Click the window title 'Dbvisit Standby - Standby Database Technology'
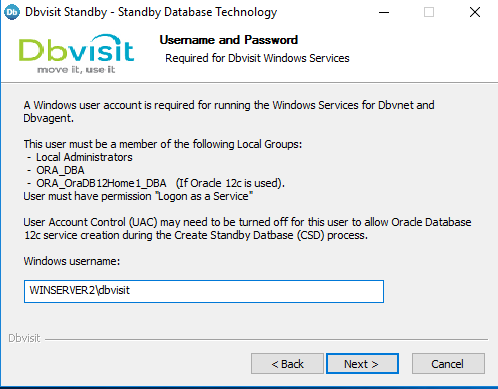498x389 pixels. tap(151, 12)
